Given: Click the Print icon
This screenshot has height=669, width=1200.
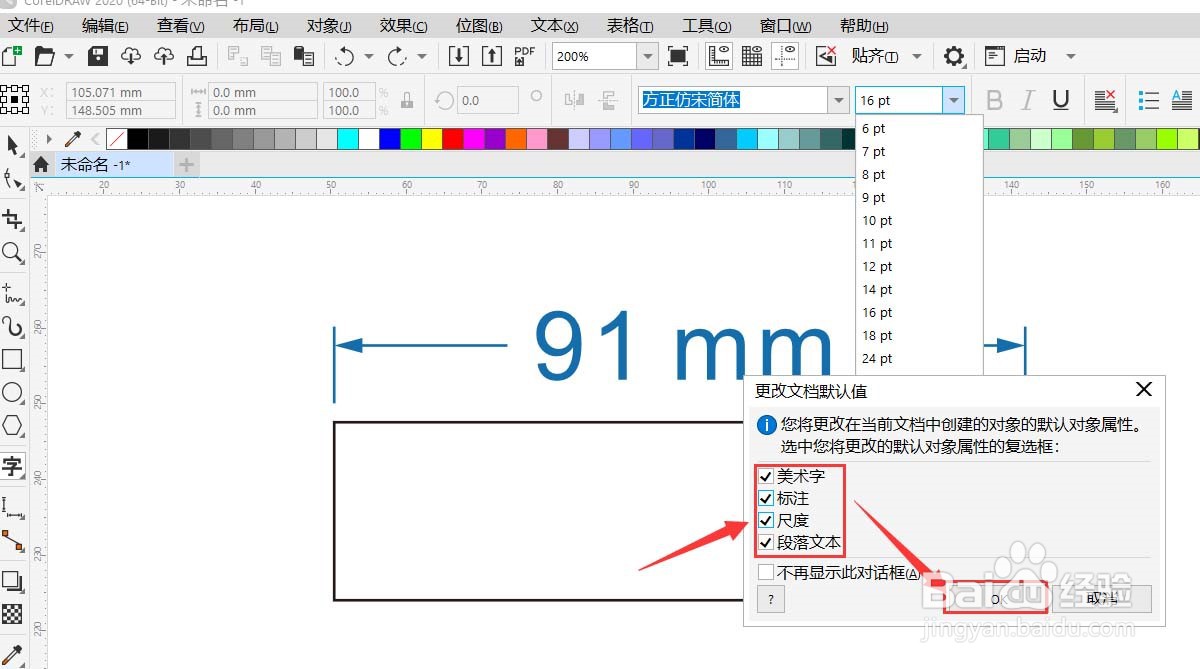Looking at the screenshot, I should pyautogui.click(x=197, y=56).
